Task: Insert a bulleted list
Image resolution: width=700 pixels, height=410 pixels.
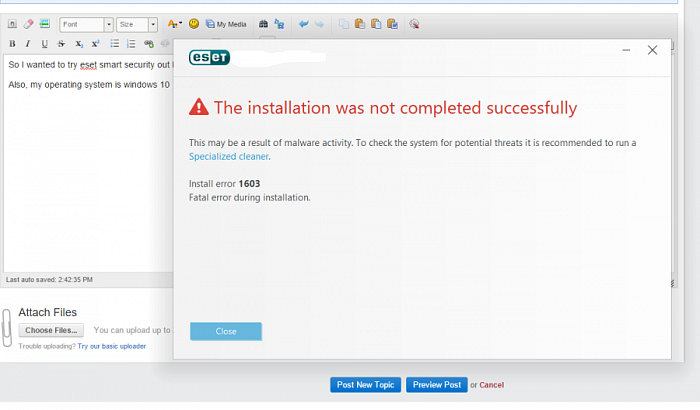Action: coord(115,44)
